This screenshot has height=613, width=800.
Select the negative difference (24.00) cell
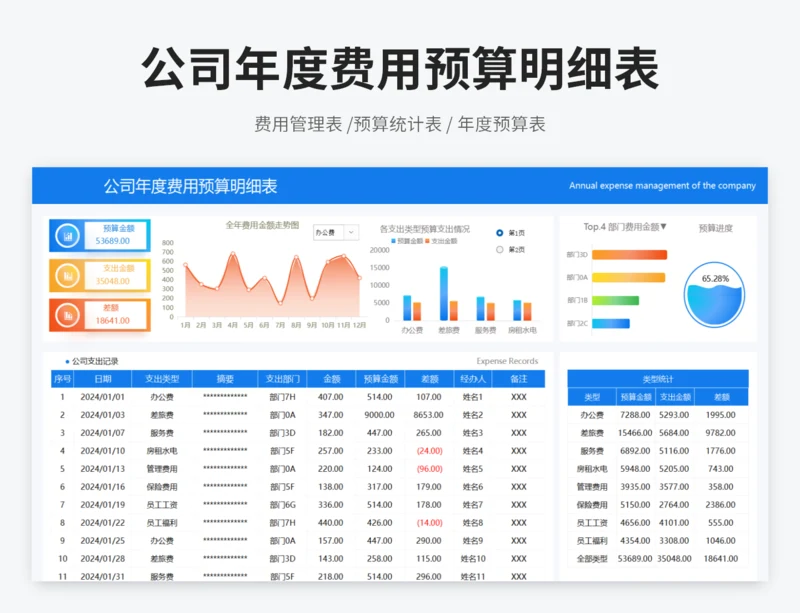pyautogui.click(x=430, y=451)
